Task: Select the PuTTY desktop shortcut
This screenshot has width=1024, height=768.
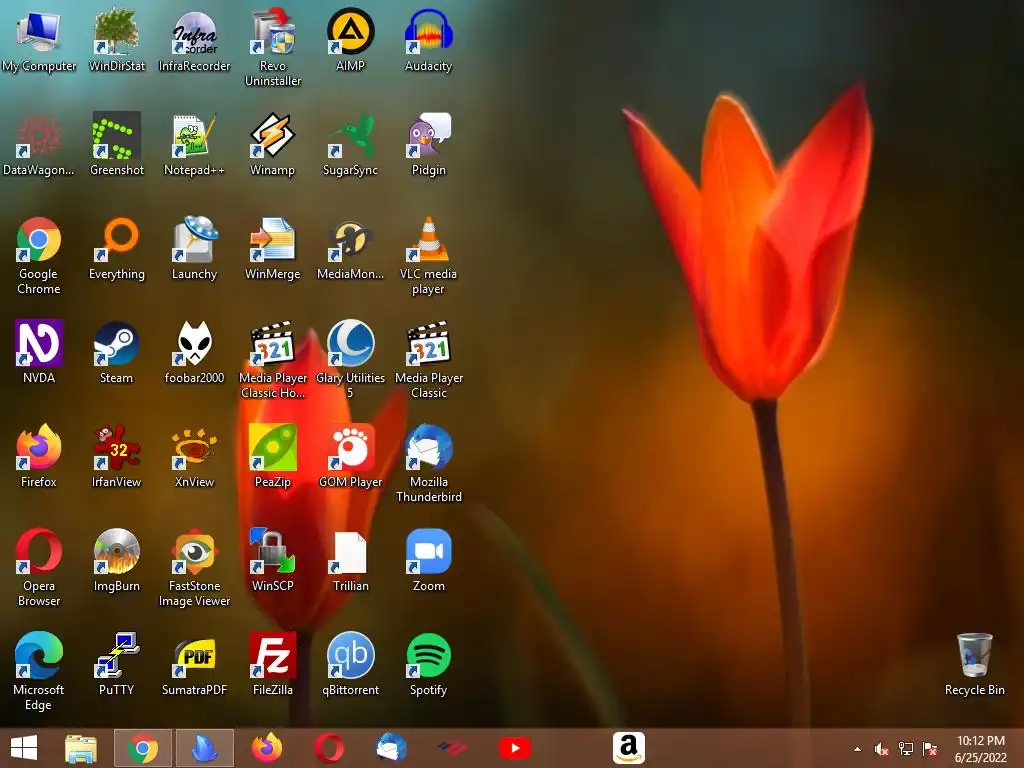Action: click(x=116, y=664)
